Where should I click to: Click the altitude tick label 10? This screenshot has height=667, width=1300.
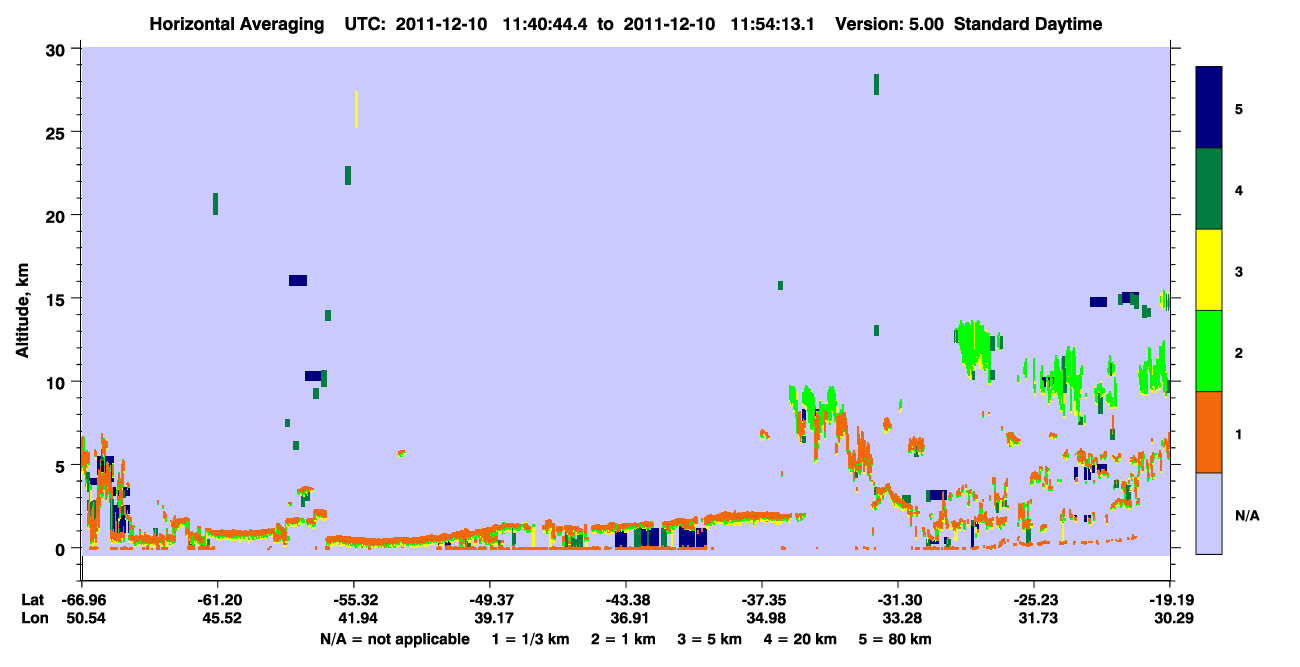click(x=58, y=382)
